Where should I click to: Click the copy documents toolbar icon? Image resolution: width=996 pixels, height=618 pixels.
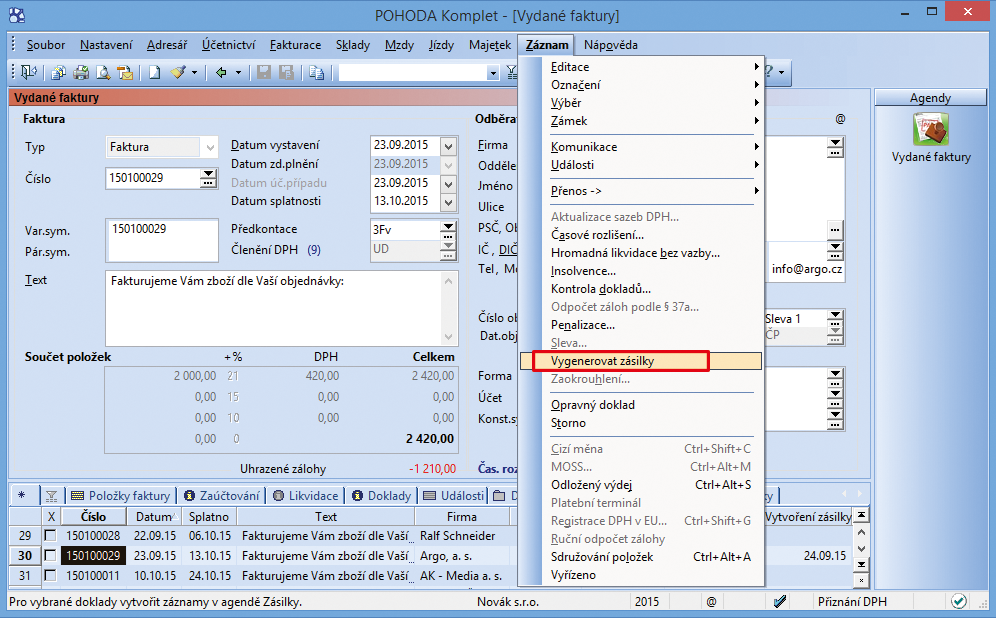click(58, 72)
